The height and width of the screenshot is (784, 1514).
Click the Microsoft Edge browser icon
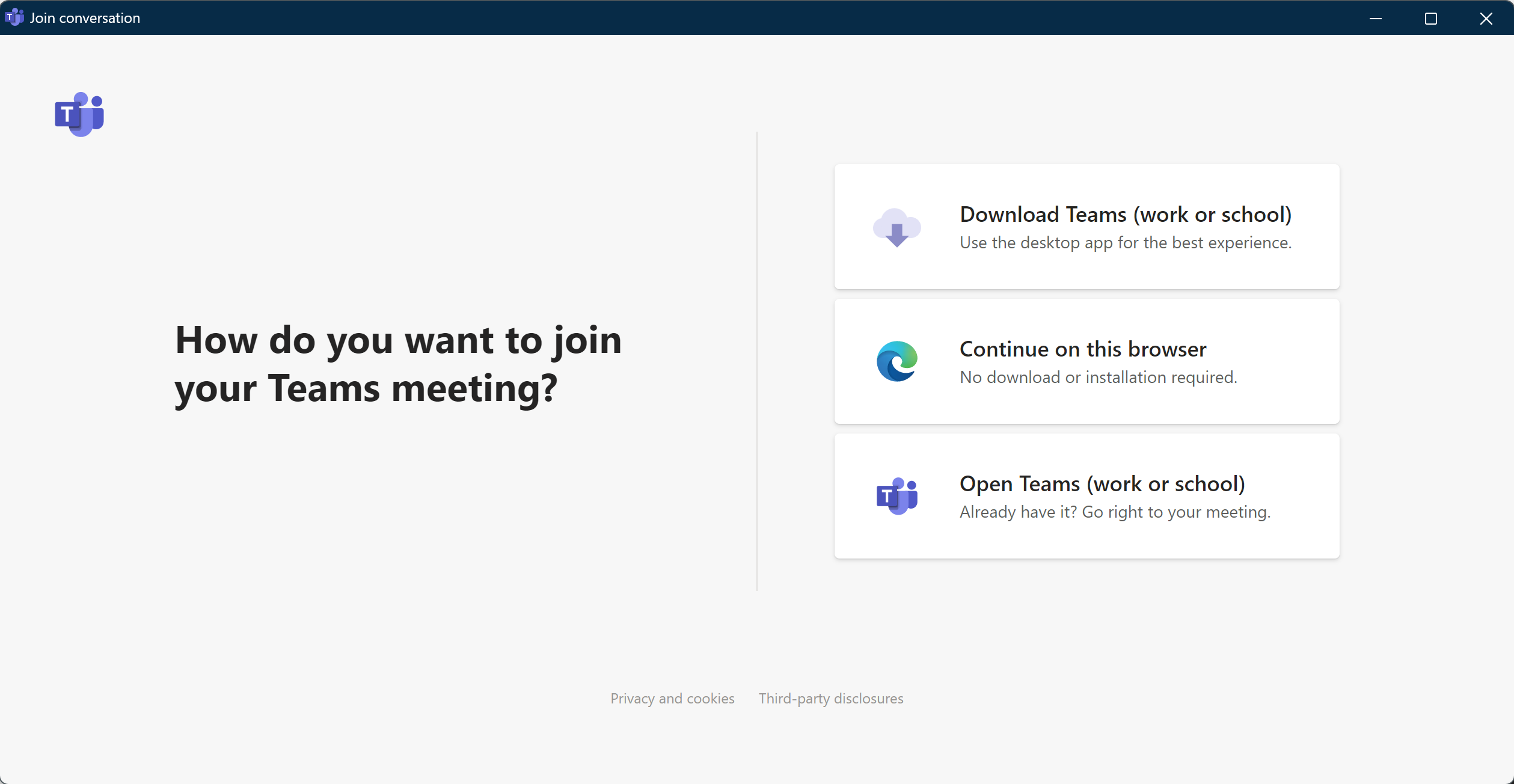coord(896,361)
